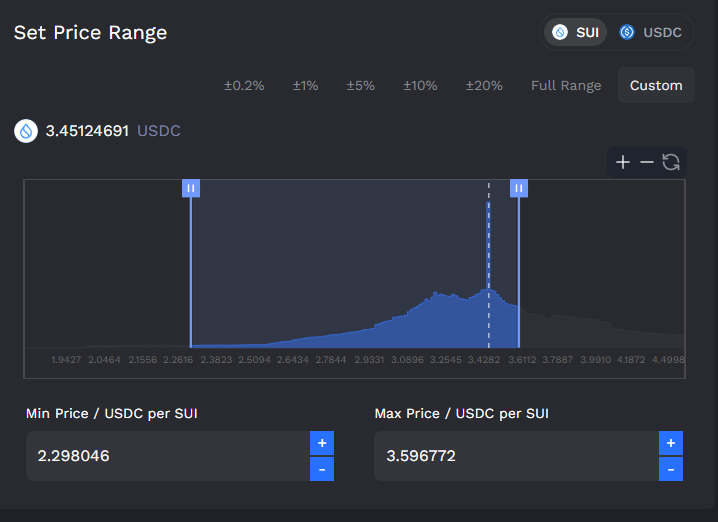Image resolution: width=718 pixels, height=522 pixels.
Task: Focus the Min Price field showing 2.298046
Action: click(168, 456)
